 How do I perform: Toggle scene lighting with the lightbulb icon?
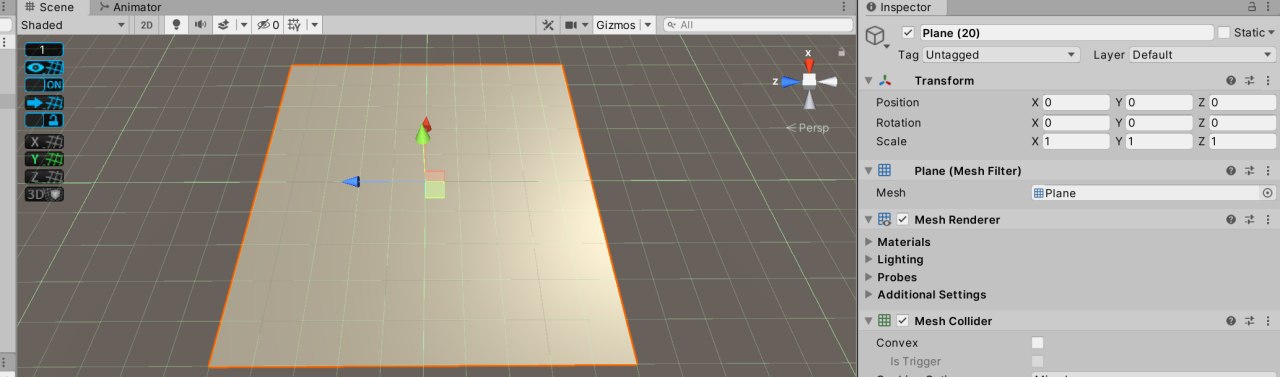[x=177, y=25]
